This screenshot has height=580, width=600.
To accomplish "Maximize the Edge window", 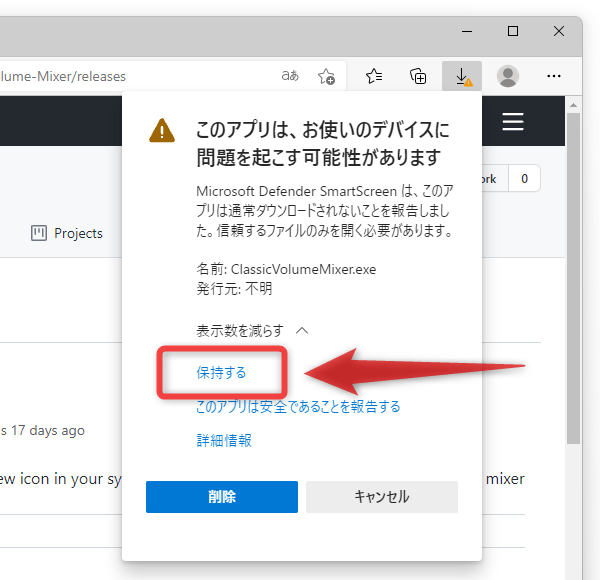I will pyautogui.click(x=513, y=31).
